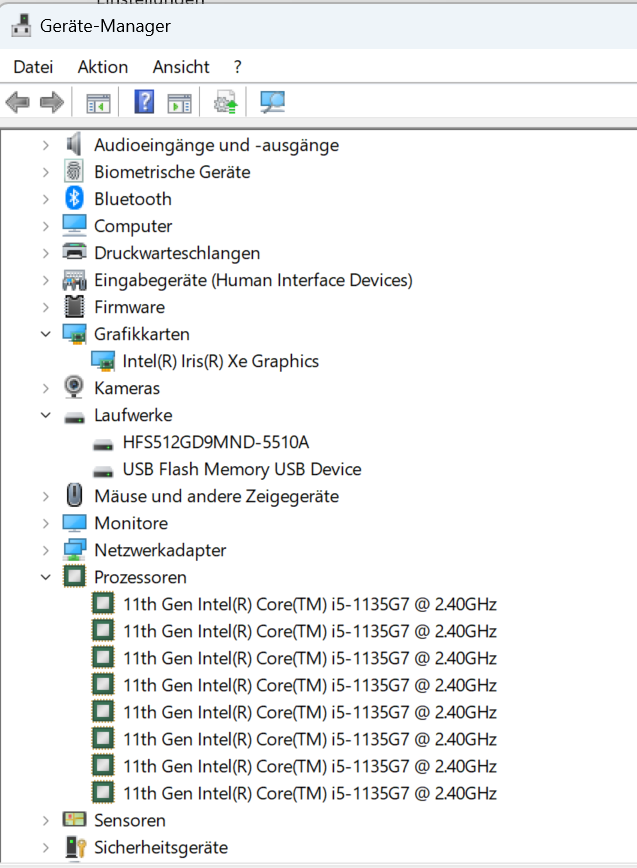Viewport: 637px width, 868px height.
Task: Select the Mäuse mouse icon
Action: coord(74,495)
